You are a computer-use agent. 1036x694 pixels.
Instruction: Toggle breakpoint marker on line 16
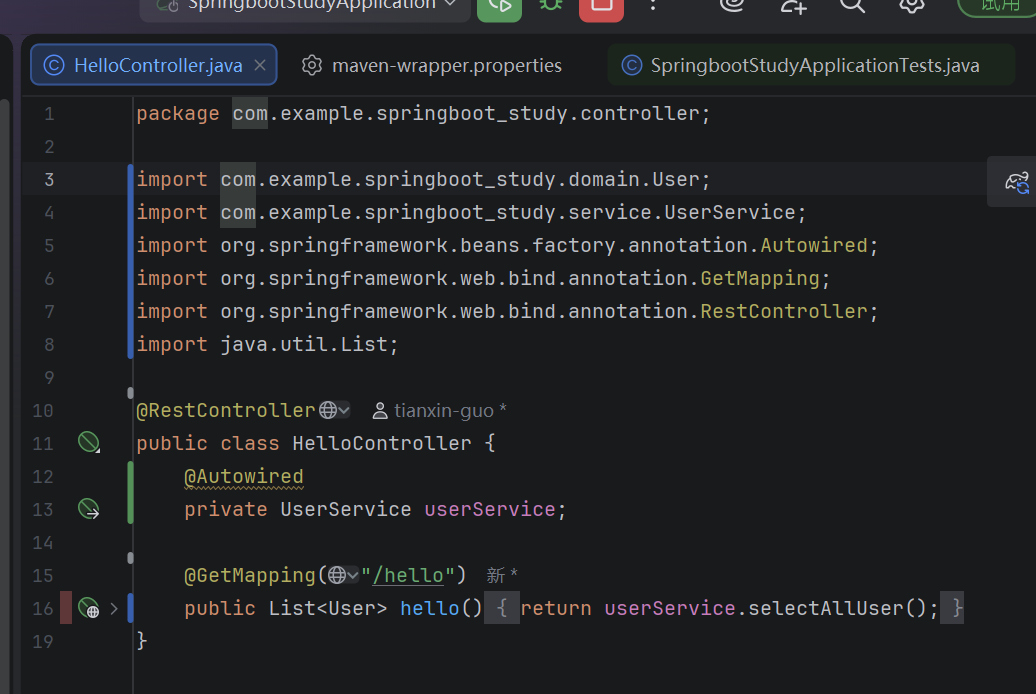(66, 608)
